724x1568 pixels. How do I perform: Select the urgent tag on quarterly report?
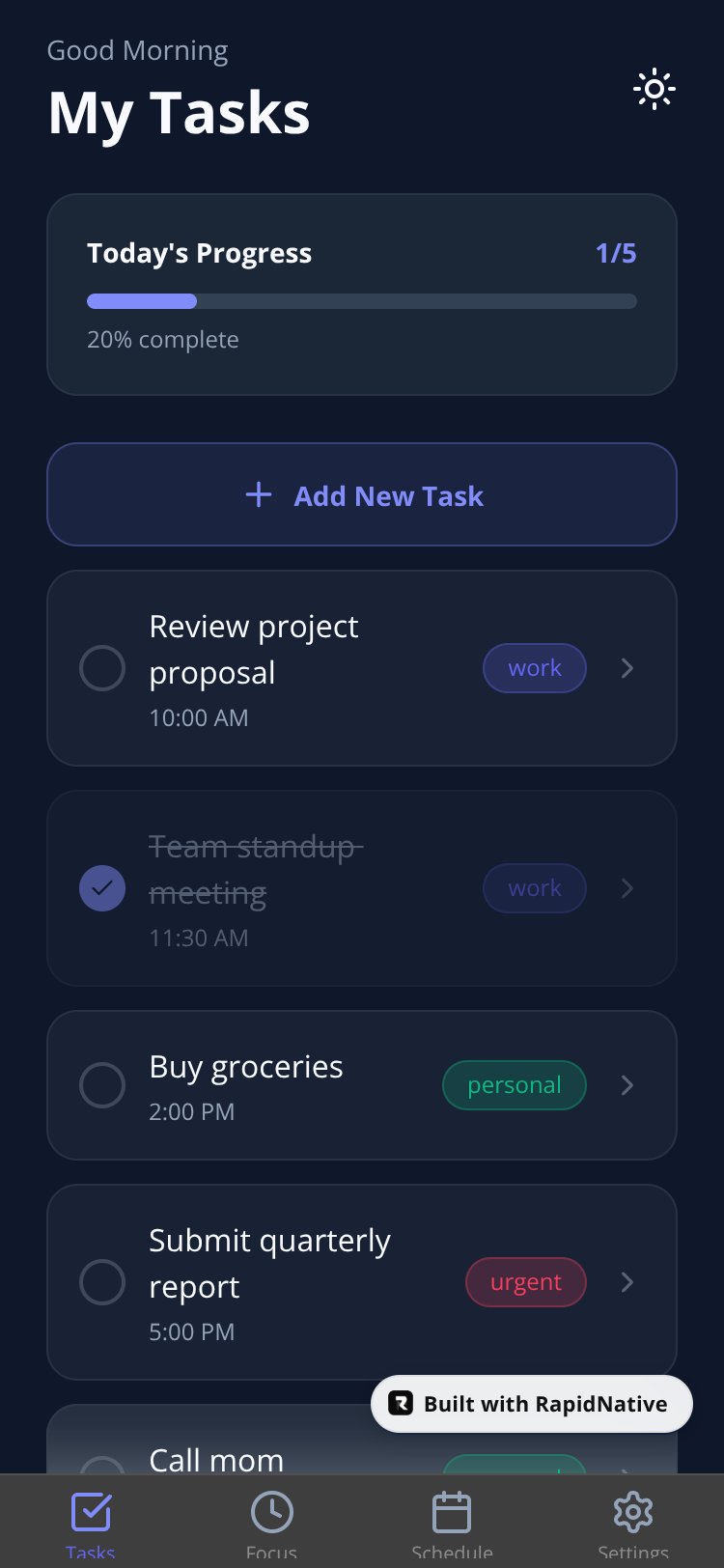(526, 1282)
